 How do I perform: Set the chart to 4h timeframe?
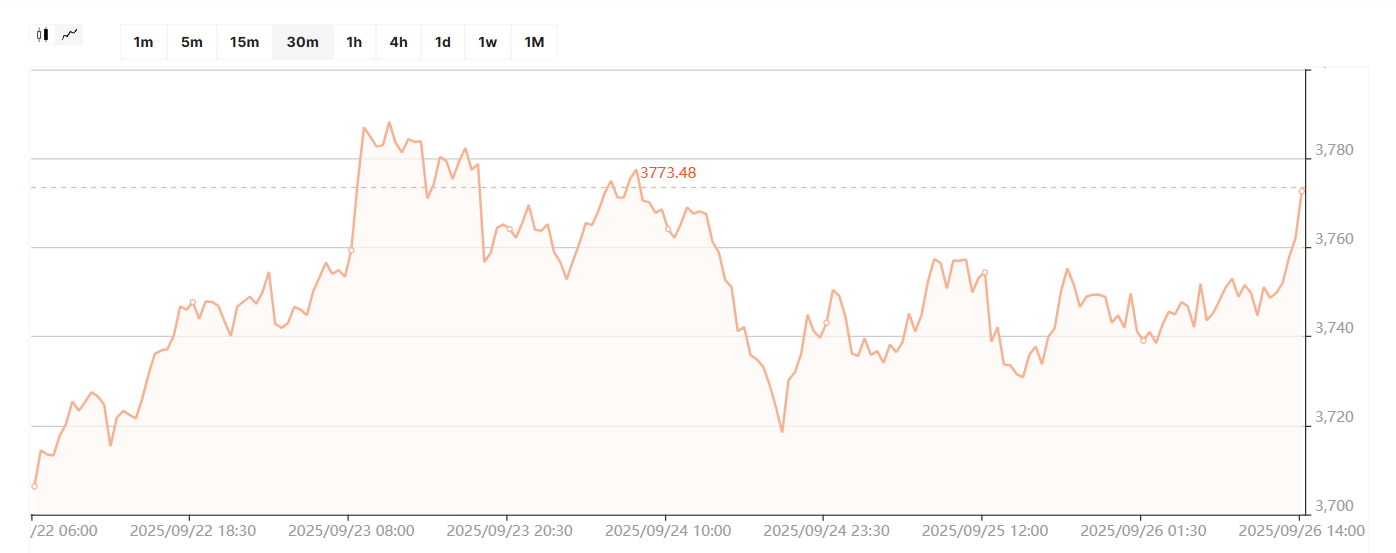[x=398, y=42]
